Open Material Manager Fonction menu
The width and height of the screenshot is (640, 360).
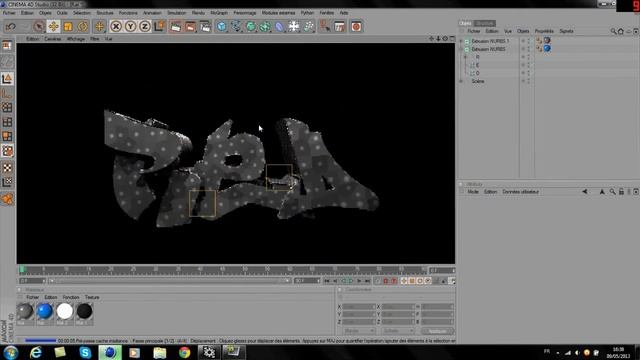(x=71, y=297)
